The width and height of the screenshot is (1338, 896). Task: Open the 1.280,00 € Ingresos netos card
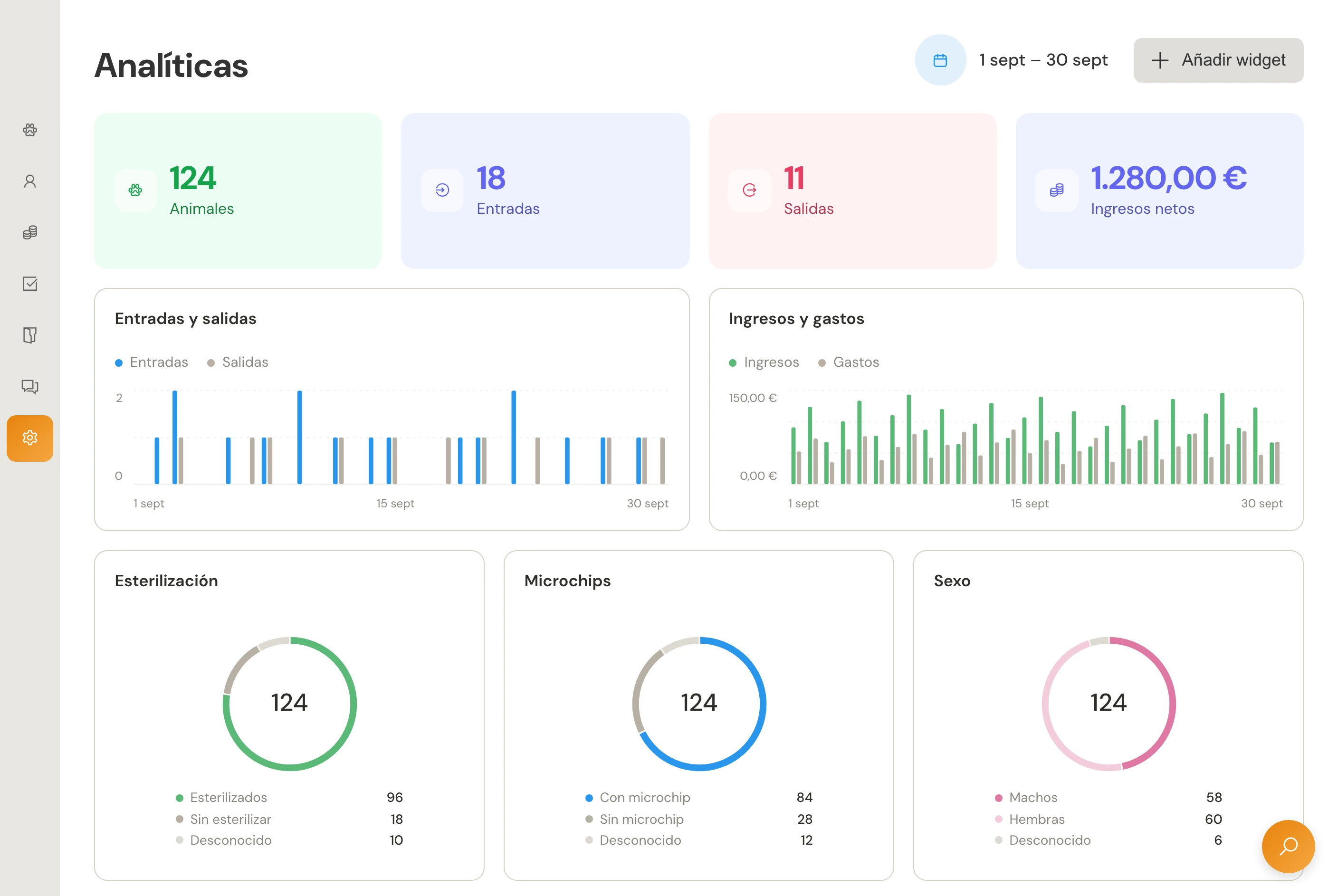[1159, 191]
